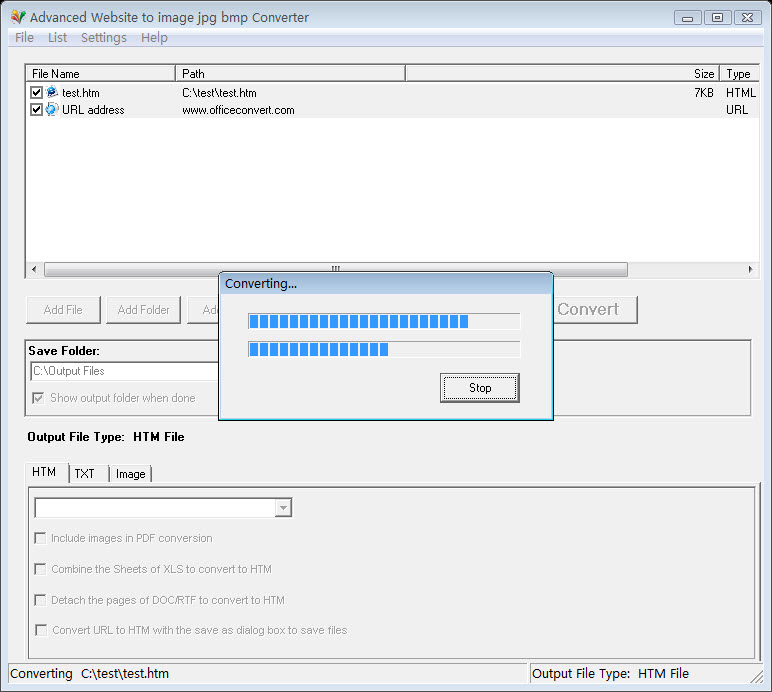This screenshot has width=772, height=692.
Task: Click the lower conversion progress bar
Action: [384, 349]
